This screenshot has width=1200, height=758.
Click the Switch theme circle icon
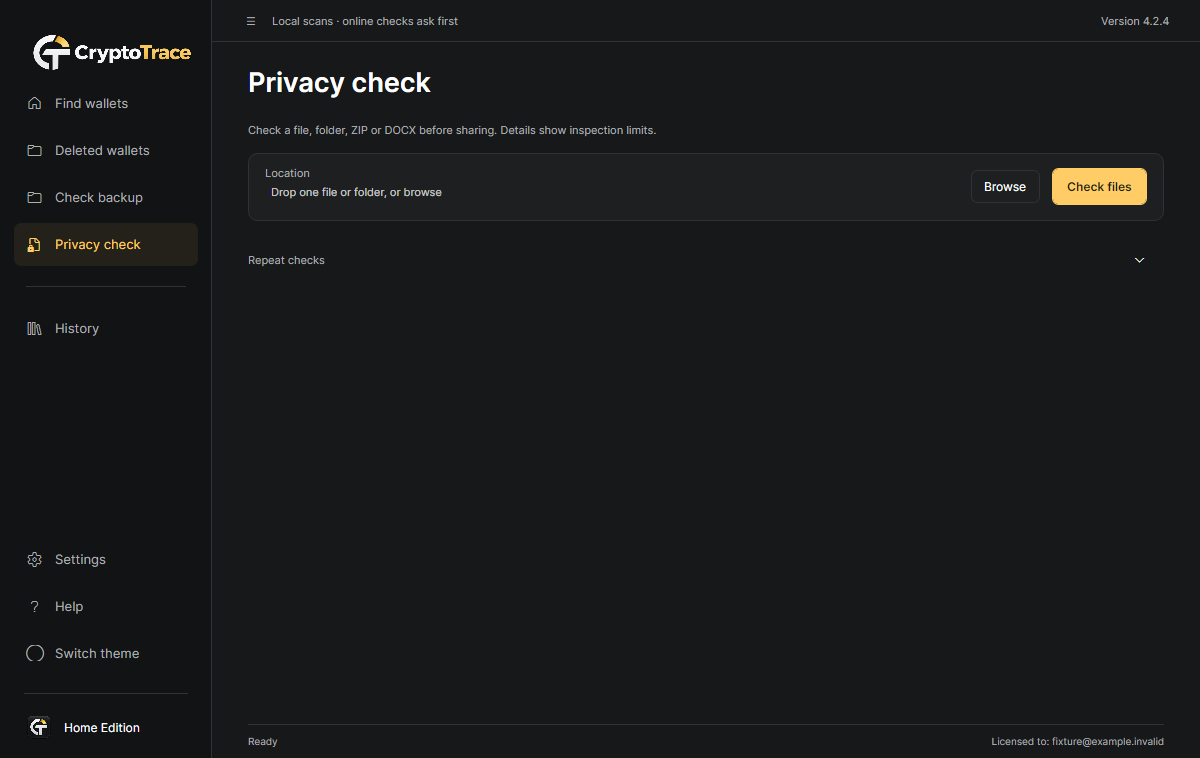click(x=35, y=653)
